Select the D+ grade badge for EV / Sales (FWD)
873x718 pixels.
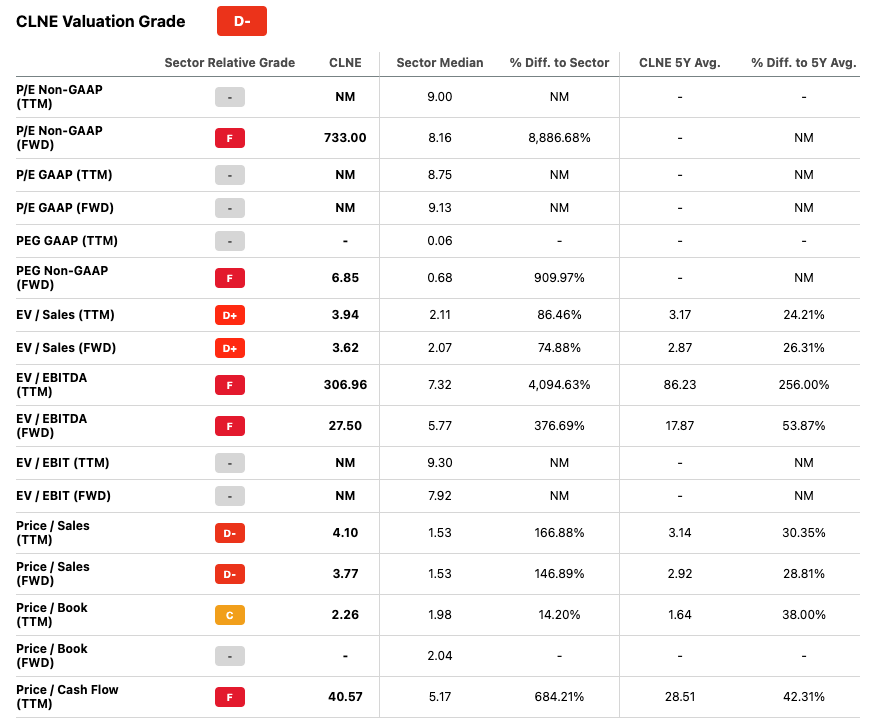tap(229, 348)
